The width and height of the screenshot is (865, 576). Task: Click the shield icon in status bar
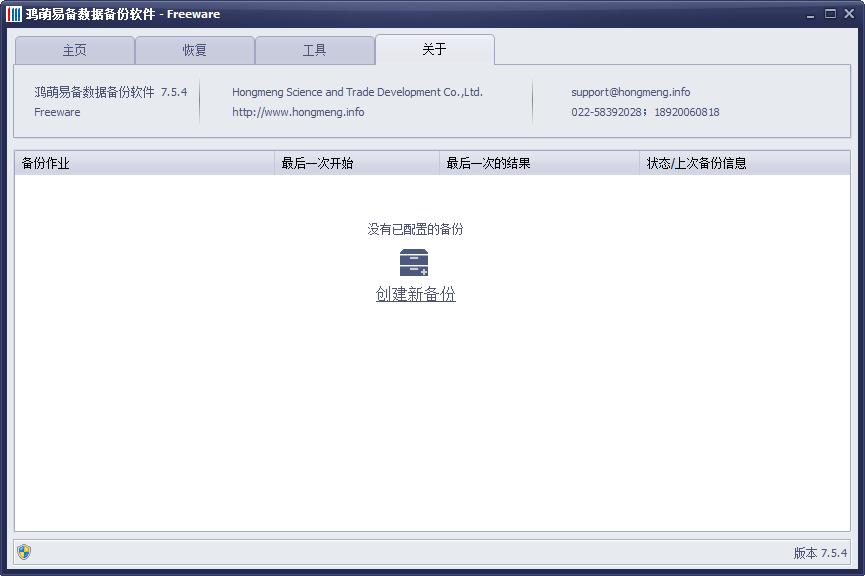pyautogui.click(x=24, y=552)
